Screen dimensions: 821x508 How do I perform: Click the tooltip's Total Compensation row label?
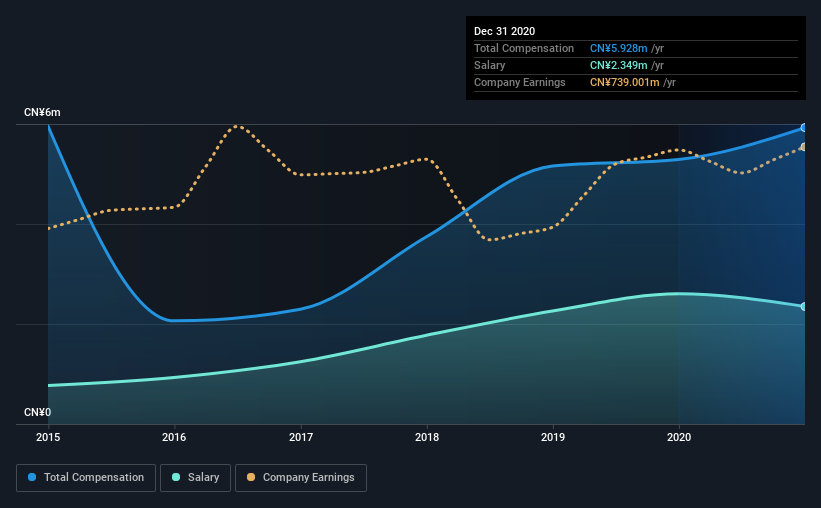point(524,48)
